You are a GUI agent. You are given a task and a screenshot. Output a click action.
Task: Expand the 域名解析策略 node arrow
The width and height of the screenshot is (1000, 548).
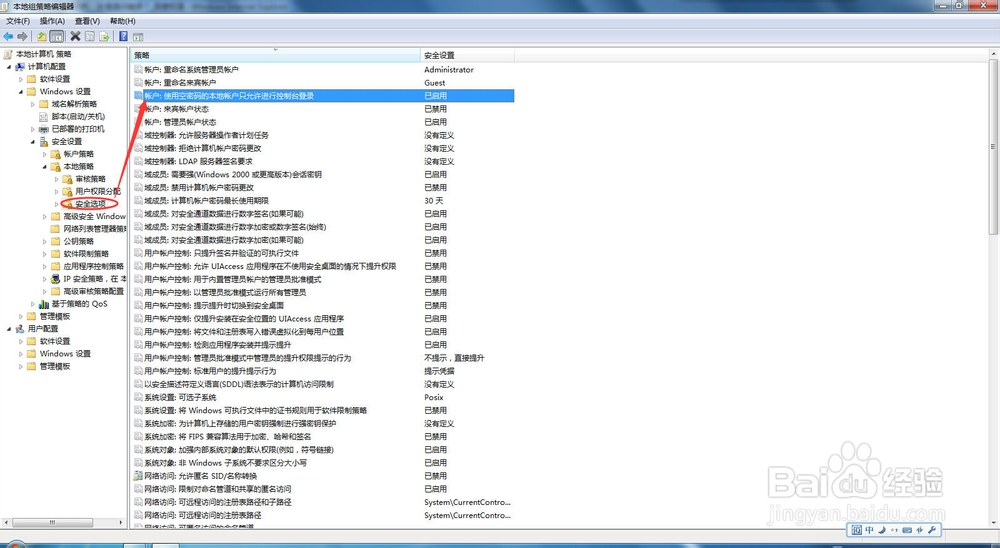click(x=33, y=104)
